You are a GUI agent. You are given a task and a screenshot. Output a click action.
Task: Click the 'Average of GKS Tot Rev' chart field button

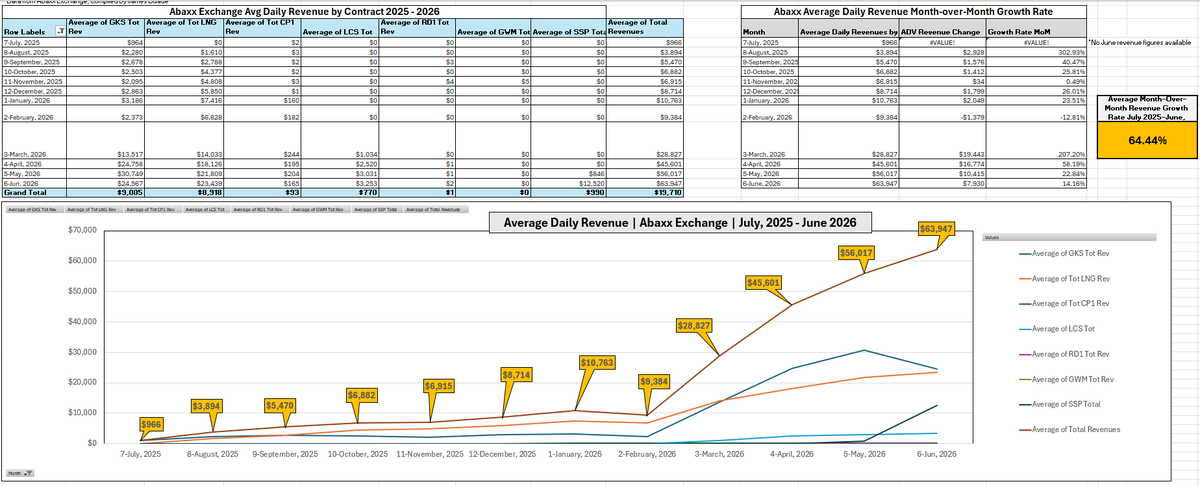pos(33,210)
